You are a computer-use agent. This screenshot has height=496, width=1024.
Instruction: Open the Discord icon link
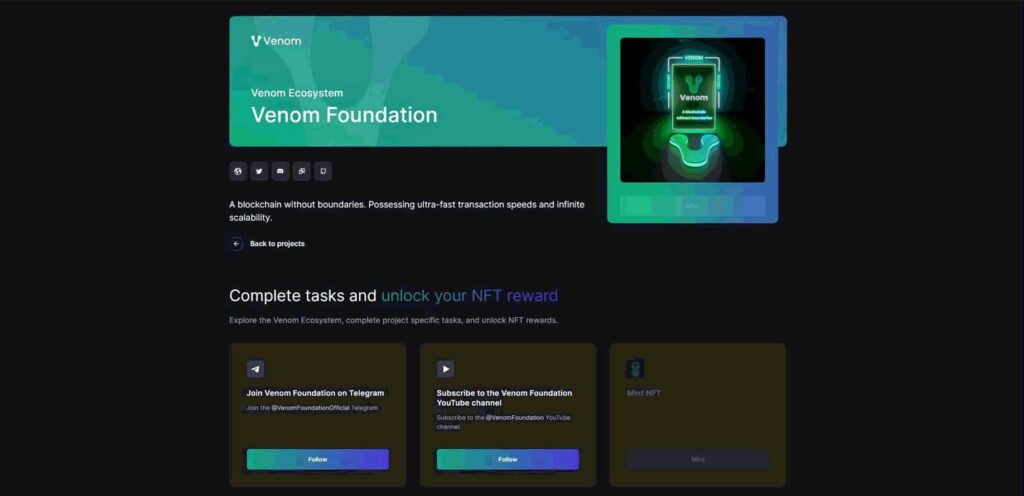280,171
